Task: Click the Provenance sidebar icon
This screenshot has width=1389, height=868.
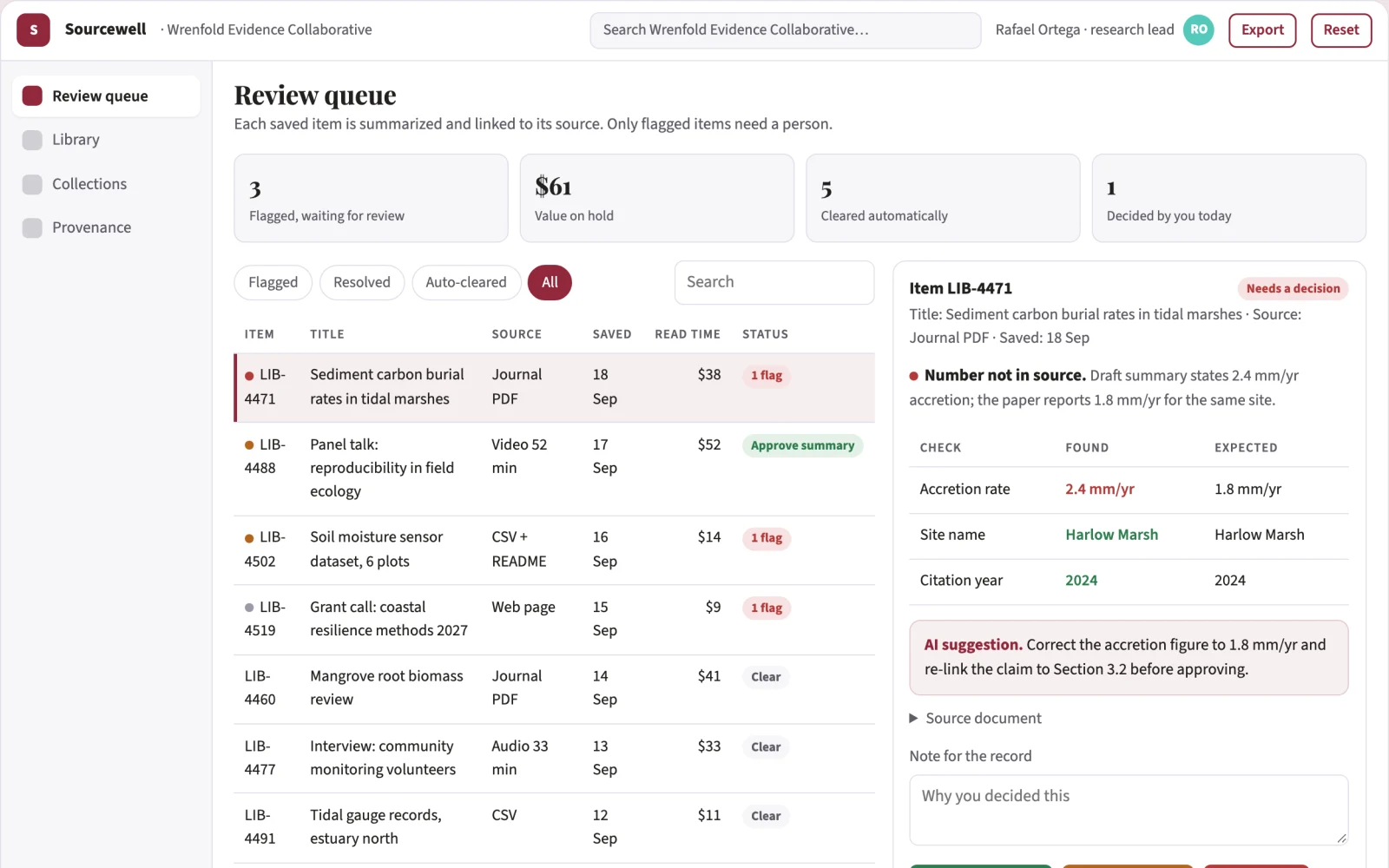Action: click(32, 227)
